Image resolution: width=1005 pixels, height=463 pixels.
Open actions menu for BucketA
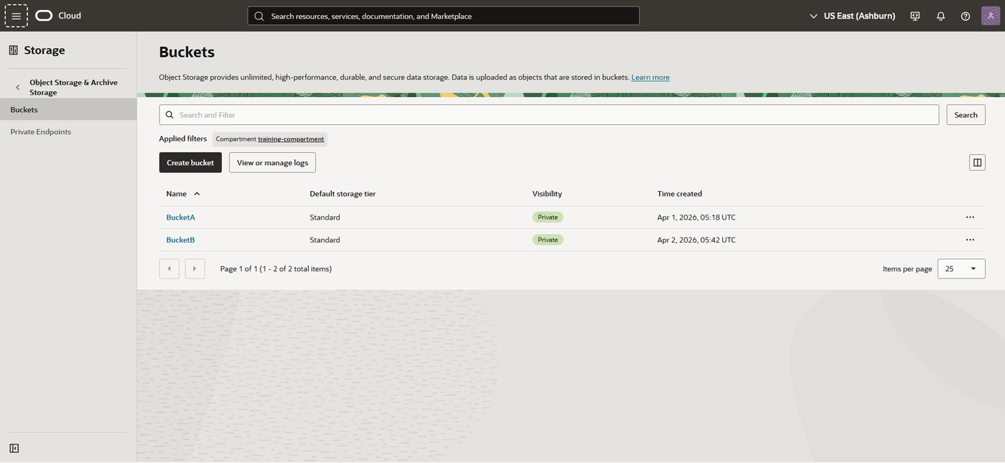[970, 217]
